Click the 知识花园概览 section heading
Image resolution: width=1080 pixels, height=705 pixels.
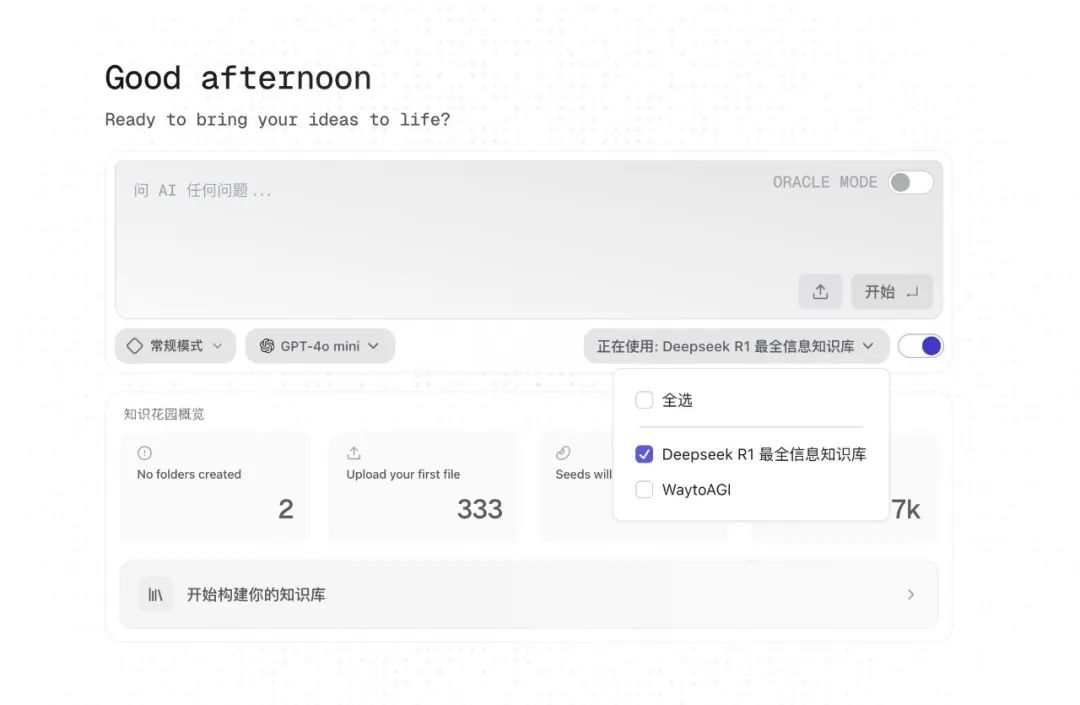click(164, 414)
